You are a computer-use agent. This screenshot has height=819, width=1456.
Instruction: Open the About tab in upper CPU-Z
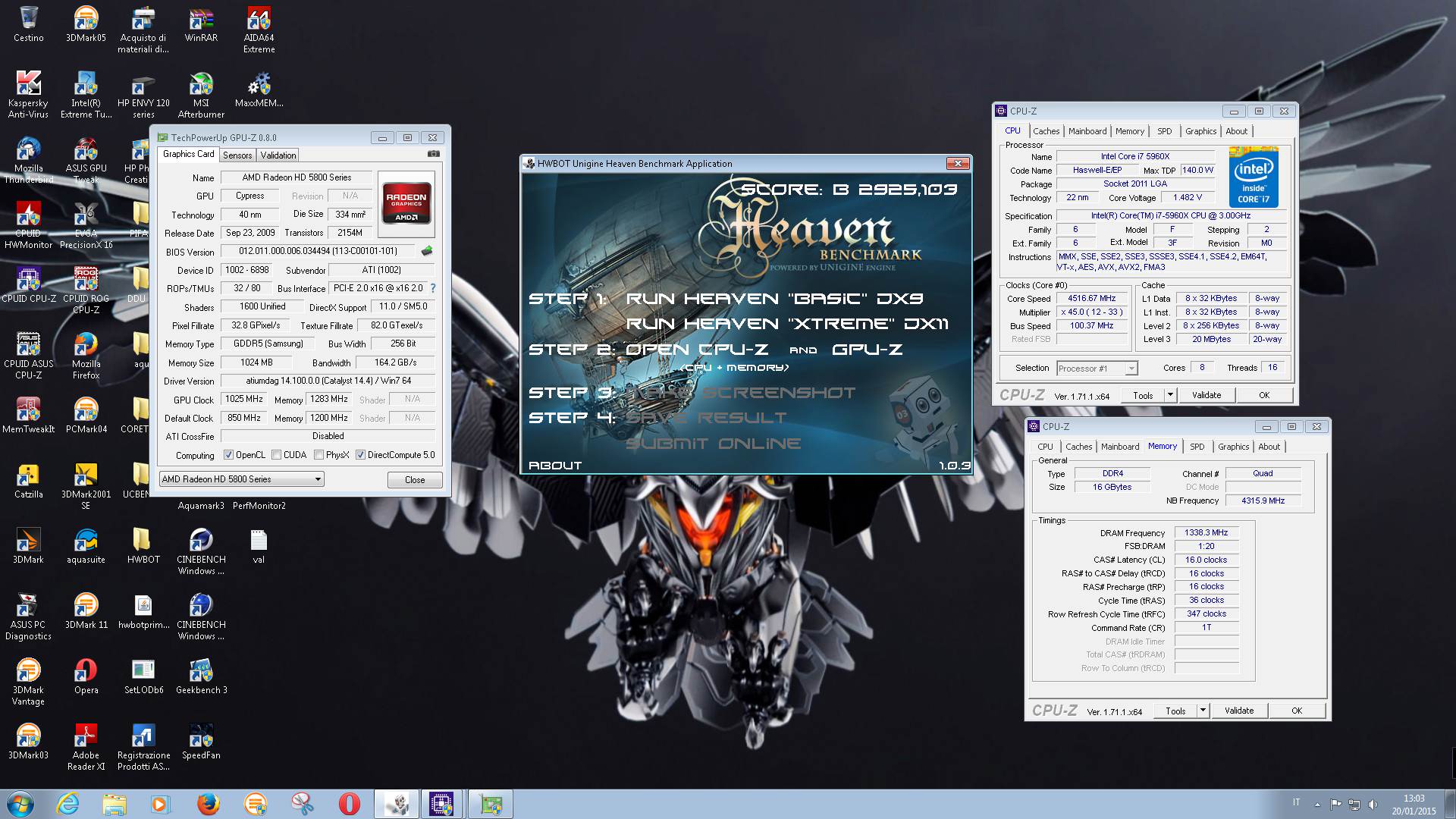coord(1236,131)
